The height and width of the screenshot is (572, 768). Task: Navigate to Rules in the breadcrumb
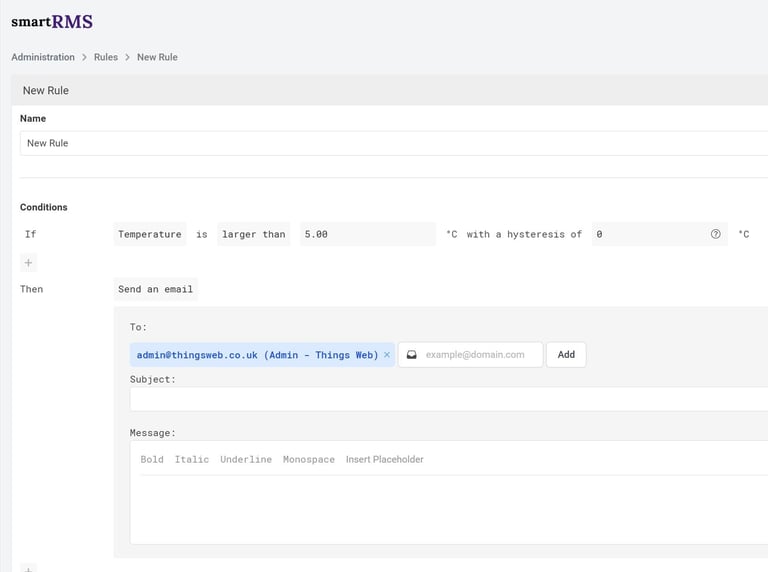tap(106, 57)
